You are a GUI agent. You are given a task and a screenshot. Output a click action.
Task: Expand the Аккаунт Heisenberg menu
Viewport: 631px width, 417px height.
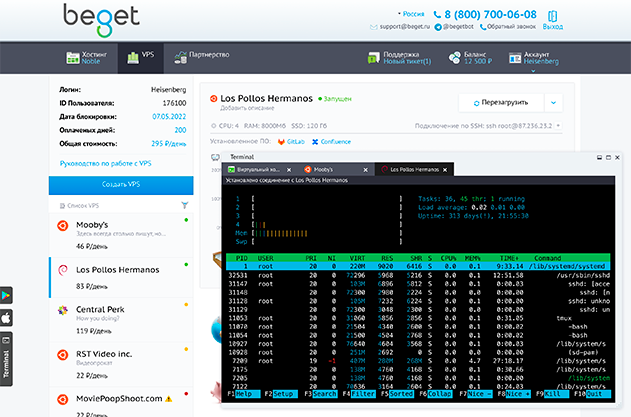click(x=534, y=58)
